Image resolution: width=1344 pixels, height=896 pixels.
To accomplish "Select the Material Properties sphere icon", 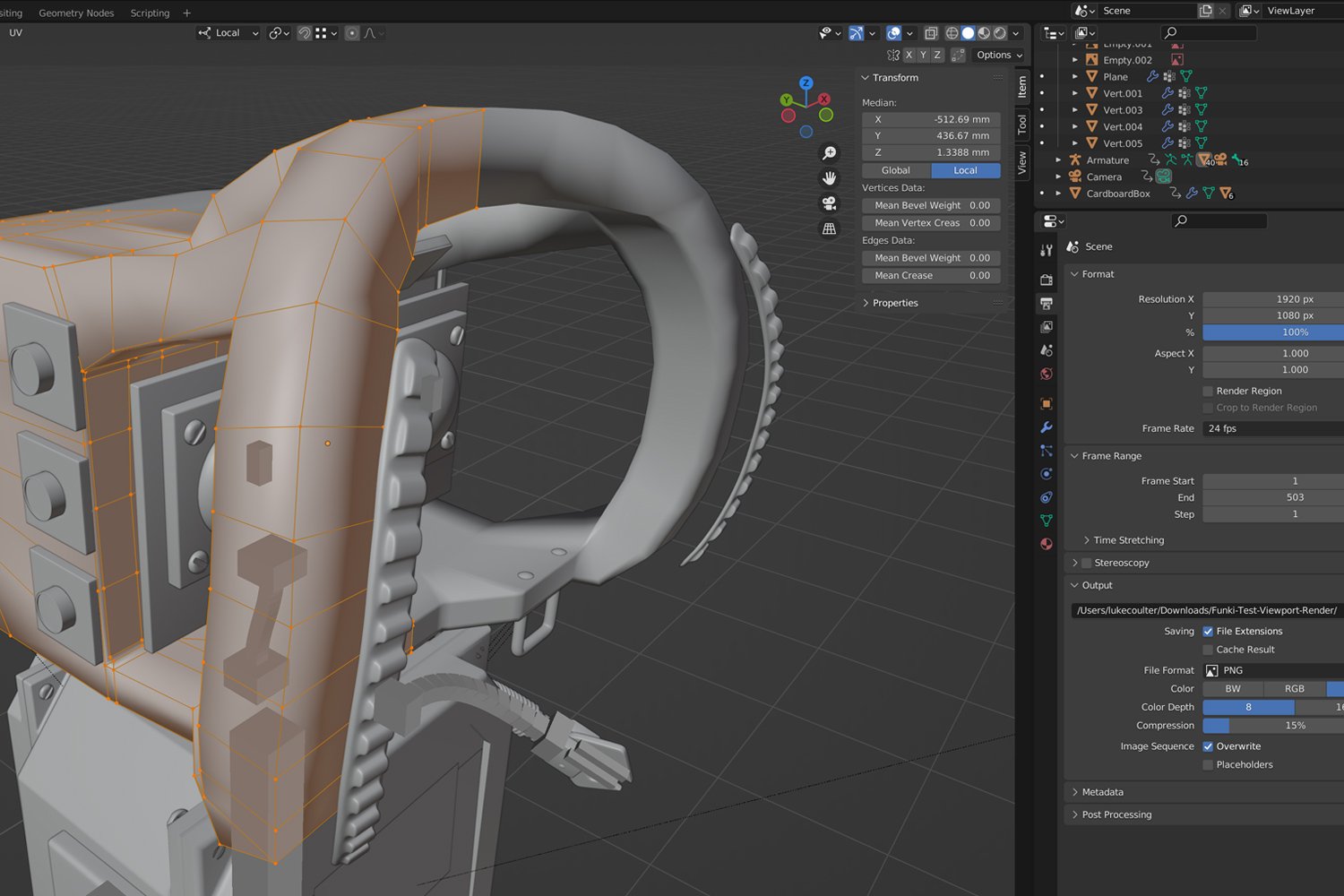I will 1047,543.
